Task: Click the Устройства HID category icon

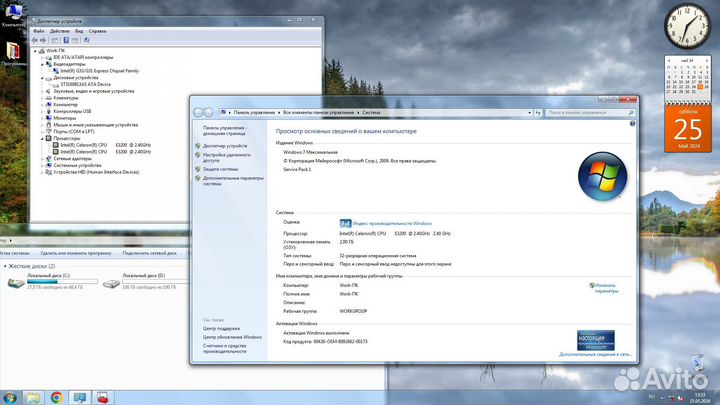Action: click(49, 172)
